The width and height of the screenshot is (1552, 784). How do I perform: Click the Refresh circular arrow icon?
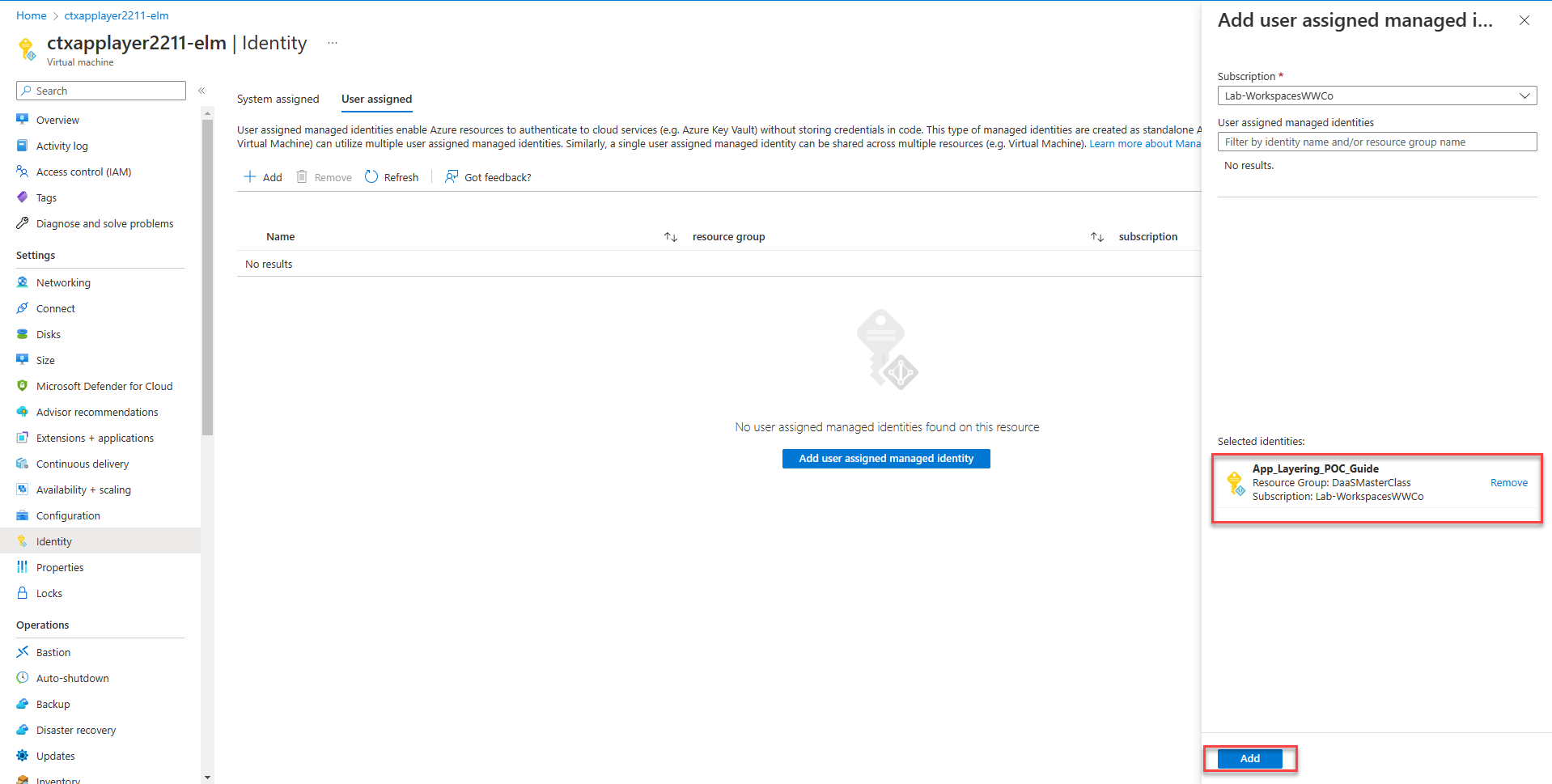coord(371,177)
